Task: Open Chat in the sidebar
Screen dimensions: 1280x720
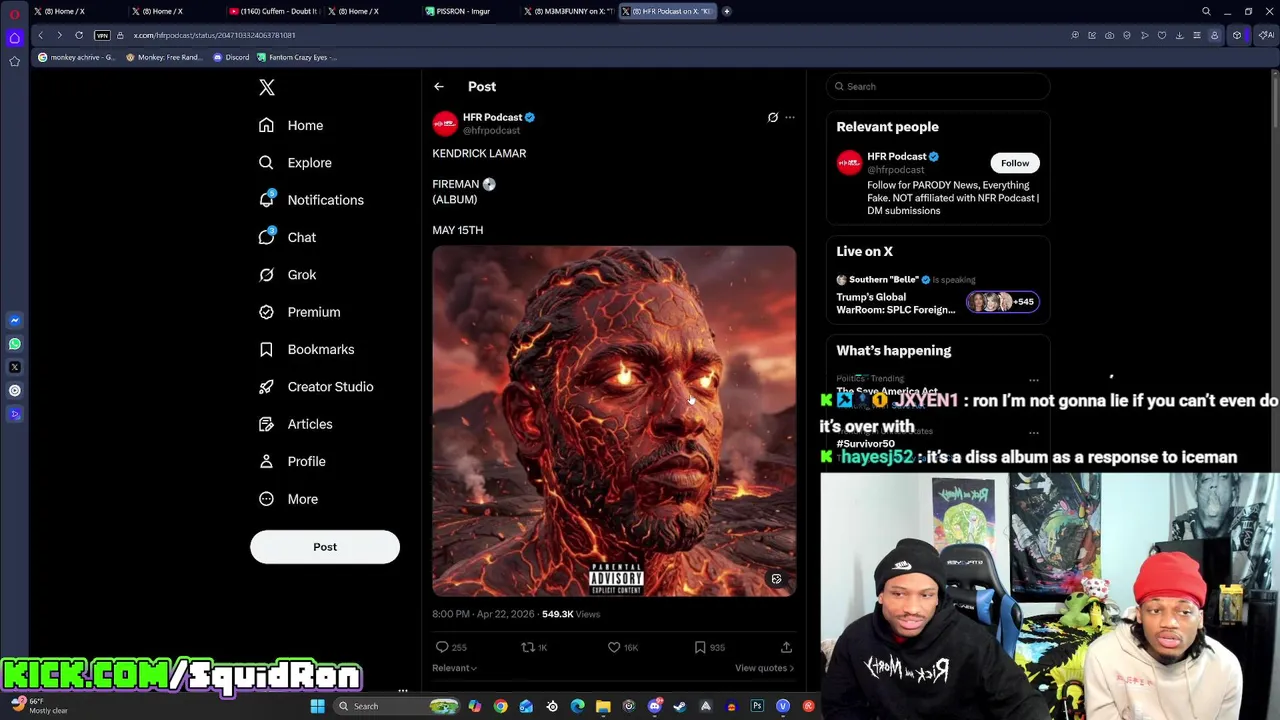Action: coord(287,237)
